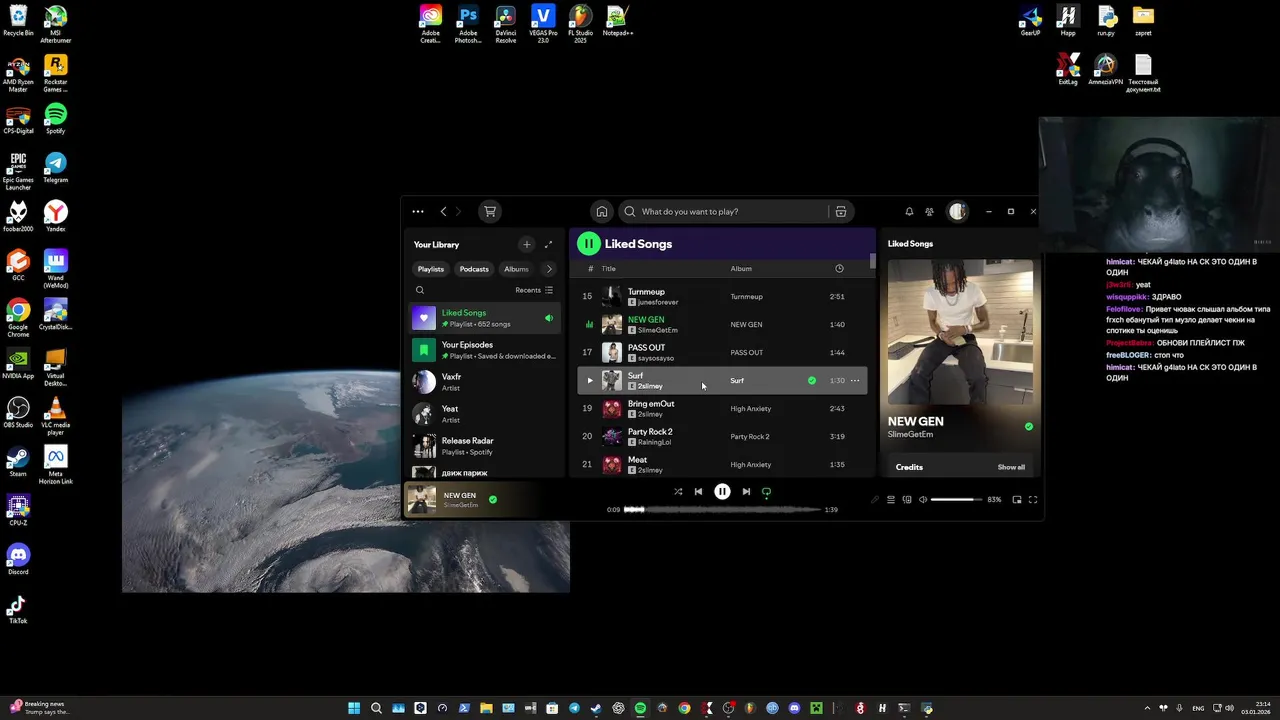Open NEW GEN cover in Now Playing panel

point(960,332)
